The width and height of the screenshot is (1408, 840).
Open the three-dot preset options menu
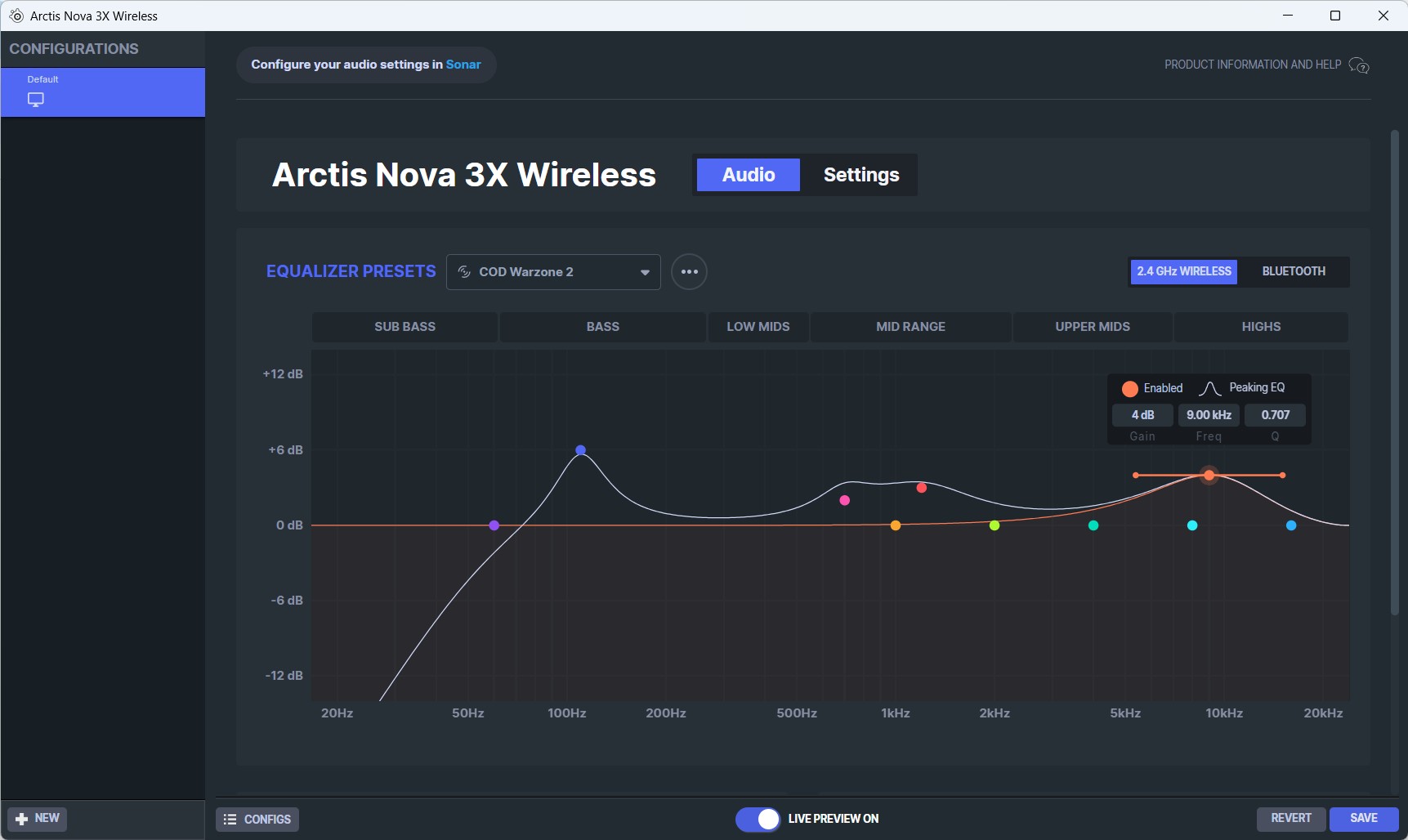tap(689, 272)
